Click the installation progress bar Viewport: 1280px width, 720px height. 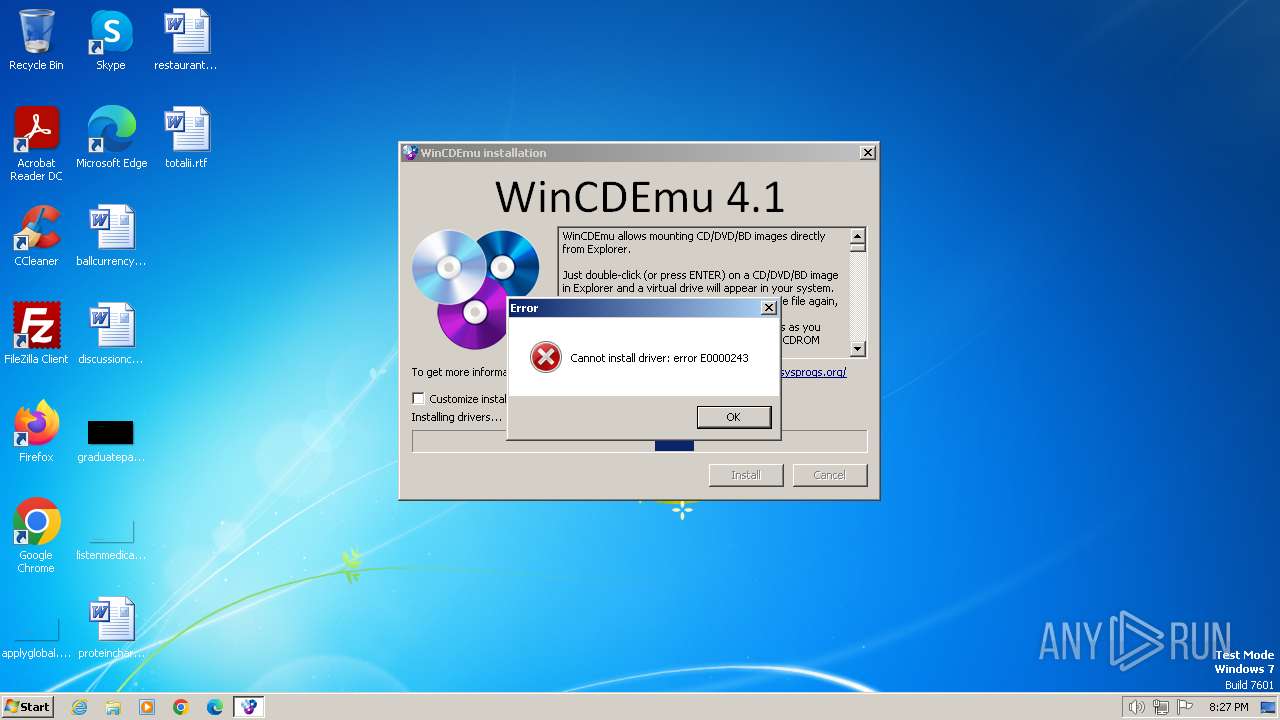point(639,441)
